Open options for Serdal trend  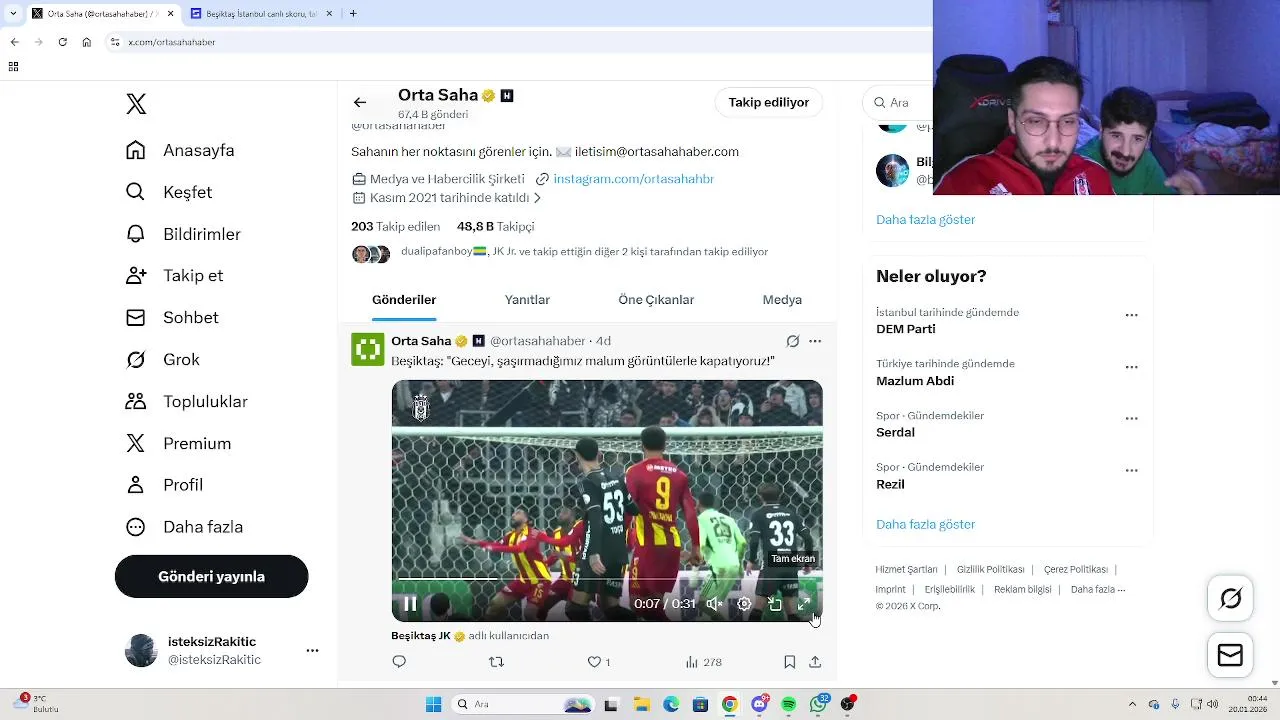point(1131,419)
